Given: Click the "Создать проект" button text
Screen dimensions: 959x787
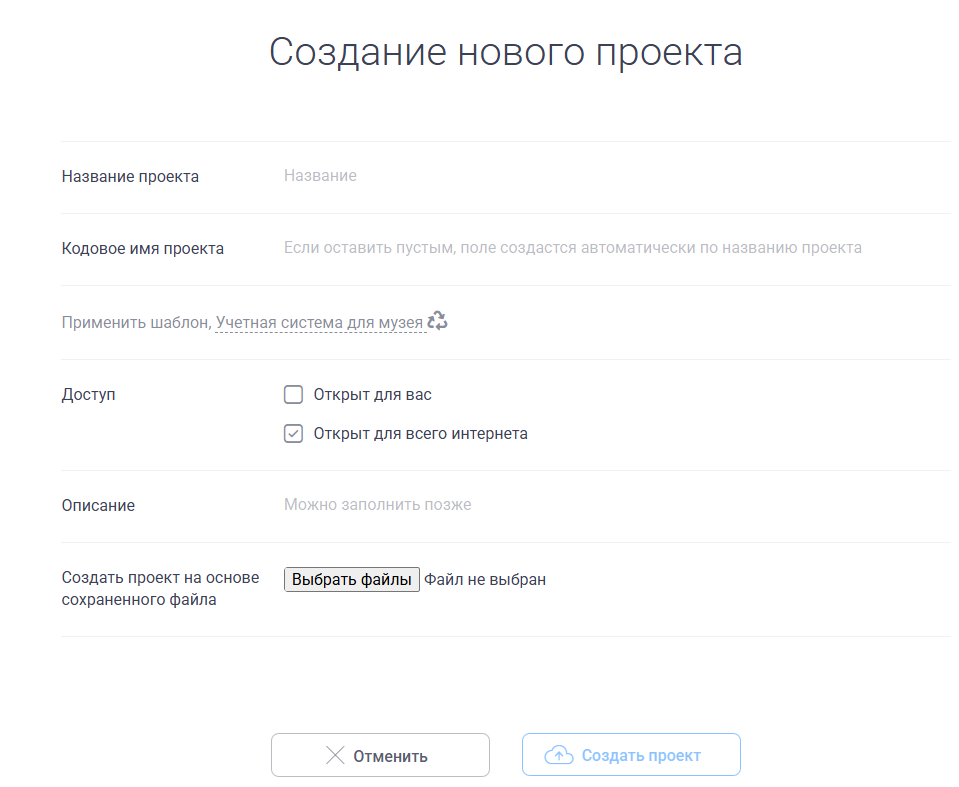Looking at the screenshot, I should coord(641,756).
